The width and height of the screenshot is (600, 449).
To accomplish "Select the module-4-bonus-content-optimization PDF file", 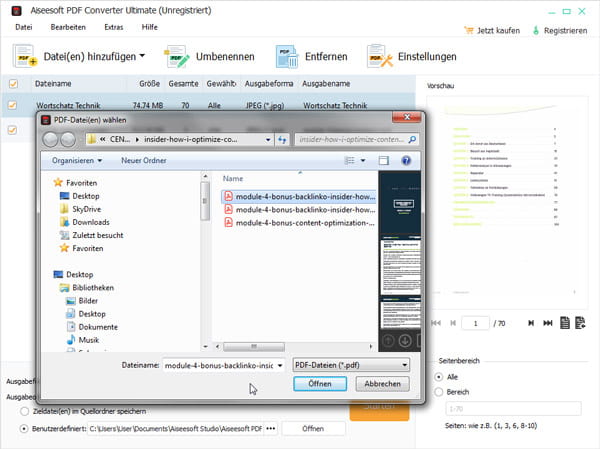I will [299, 223].
